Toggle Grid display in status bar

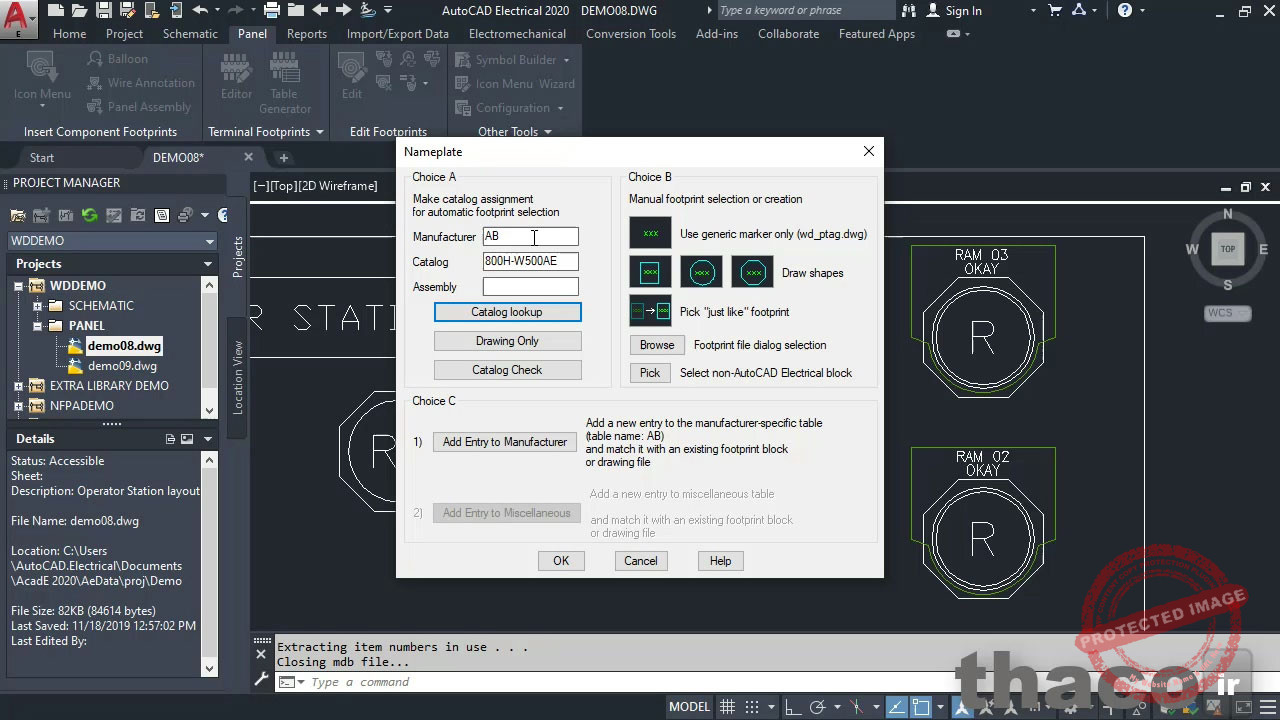(x=727, y=706)
